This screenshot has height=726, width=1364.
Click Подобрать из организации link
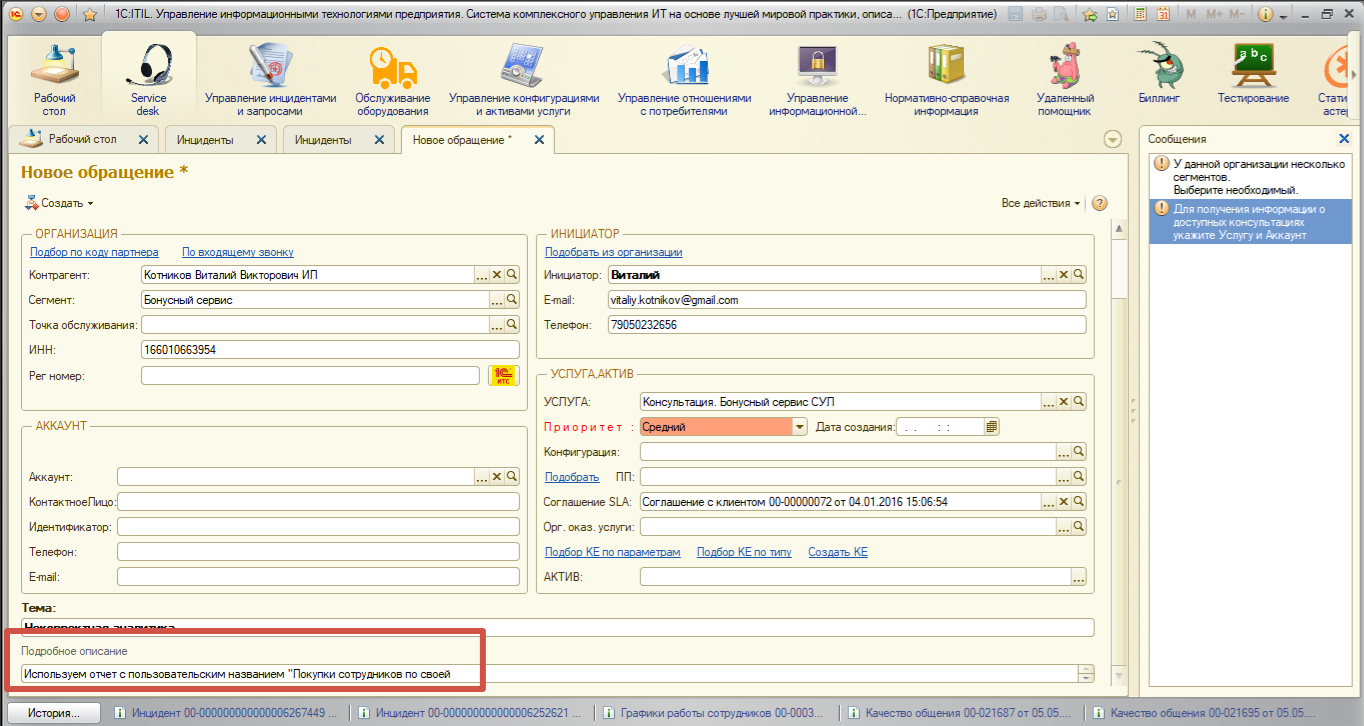coord(613,252)
